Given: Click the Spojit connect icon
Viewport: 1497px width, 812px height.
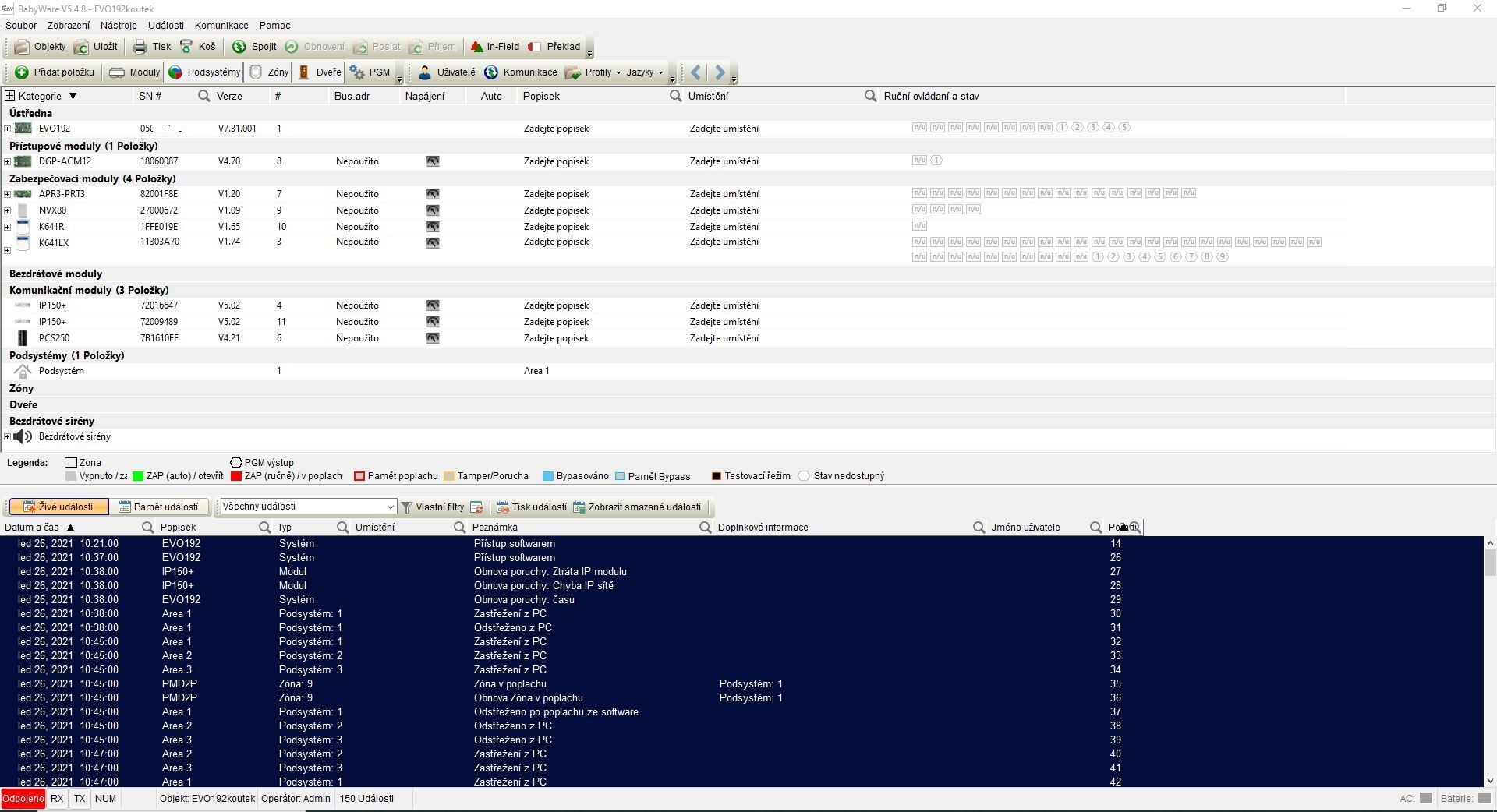Looking at the screenshot, I should tap(239, 47).
